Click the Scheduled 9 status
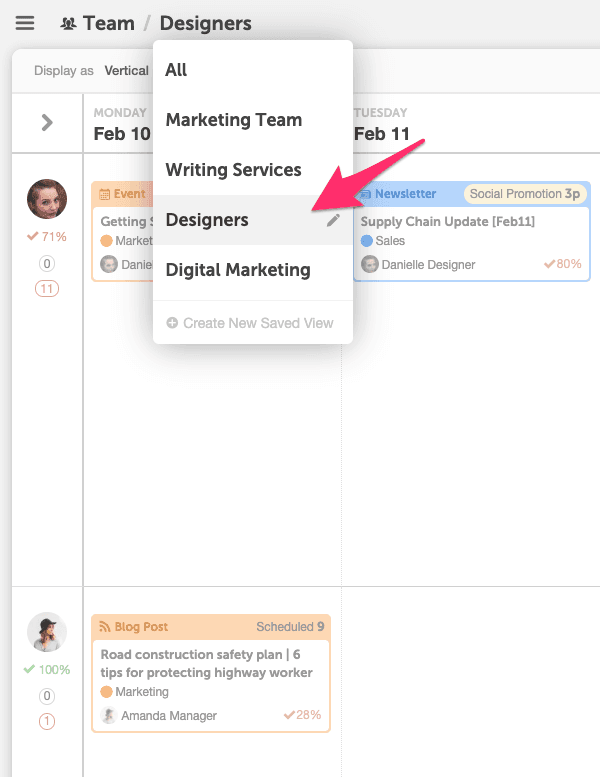 tap(290, 627)
